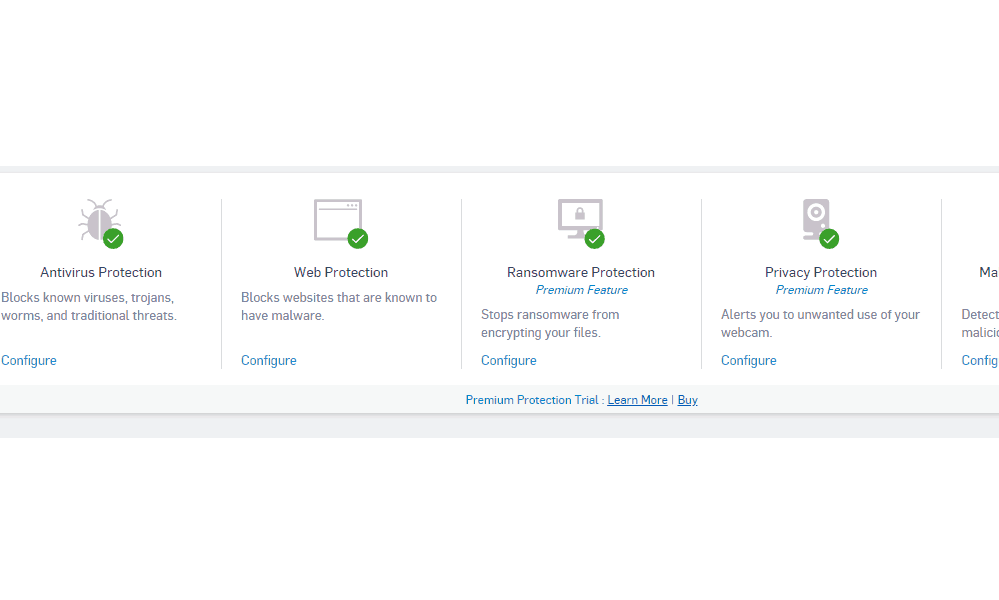This screenshot has width=999, height=600.
Task: Select the Antivirus Protection title
Action: 101,273
